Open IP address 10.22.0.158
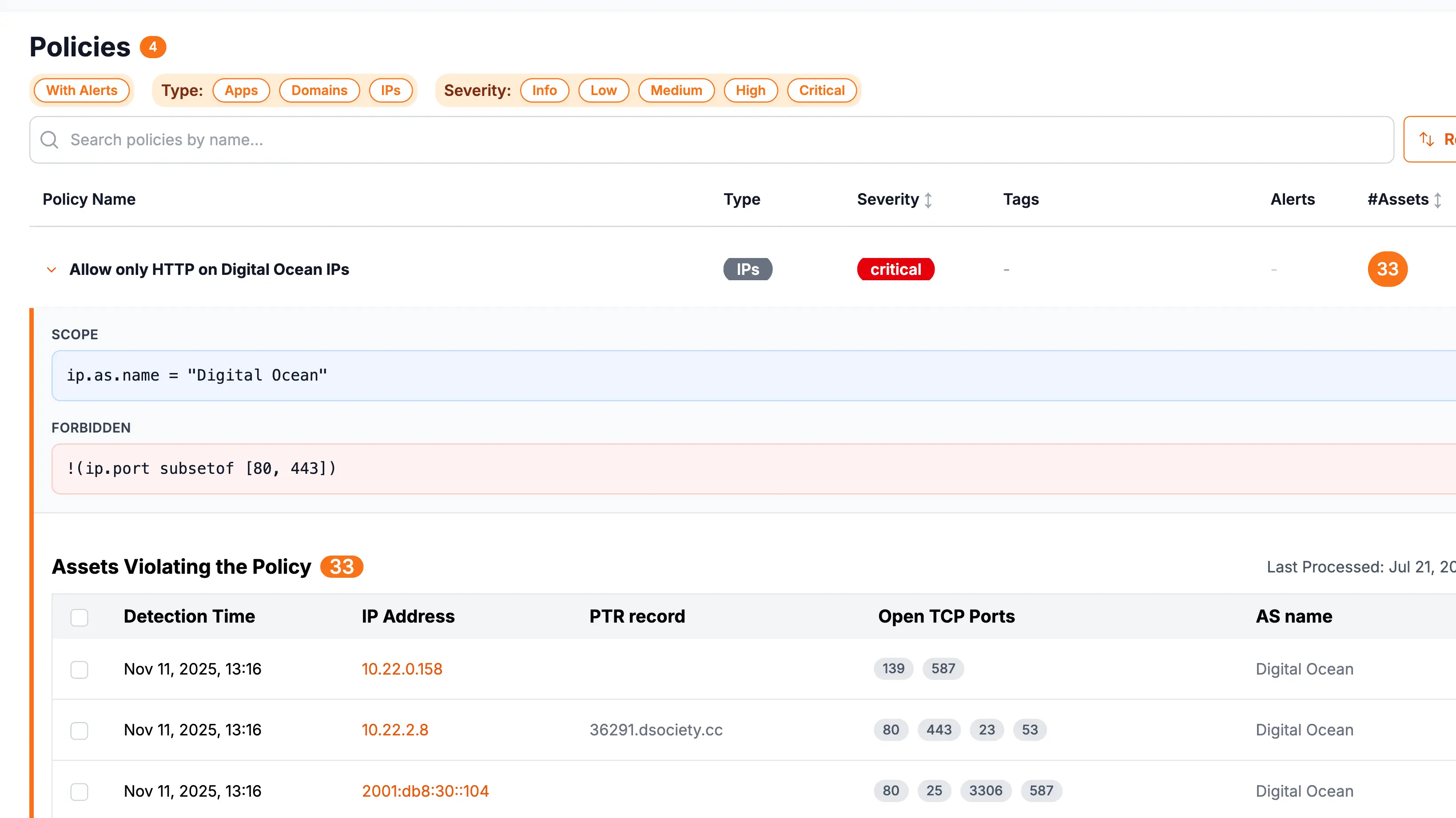The width and height of the screenshot is (1456, 818). coord(402,669)
